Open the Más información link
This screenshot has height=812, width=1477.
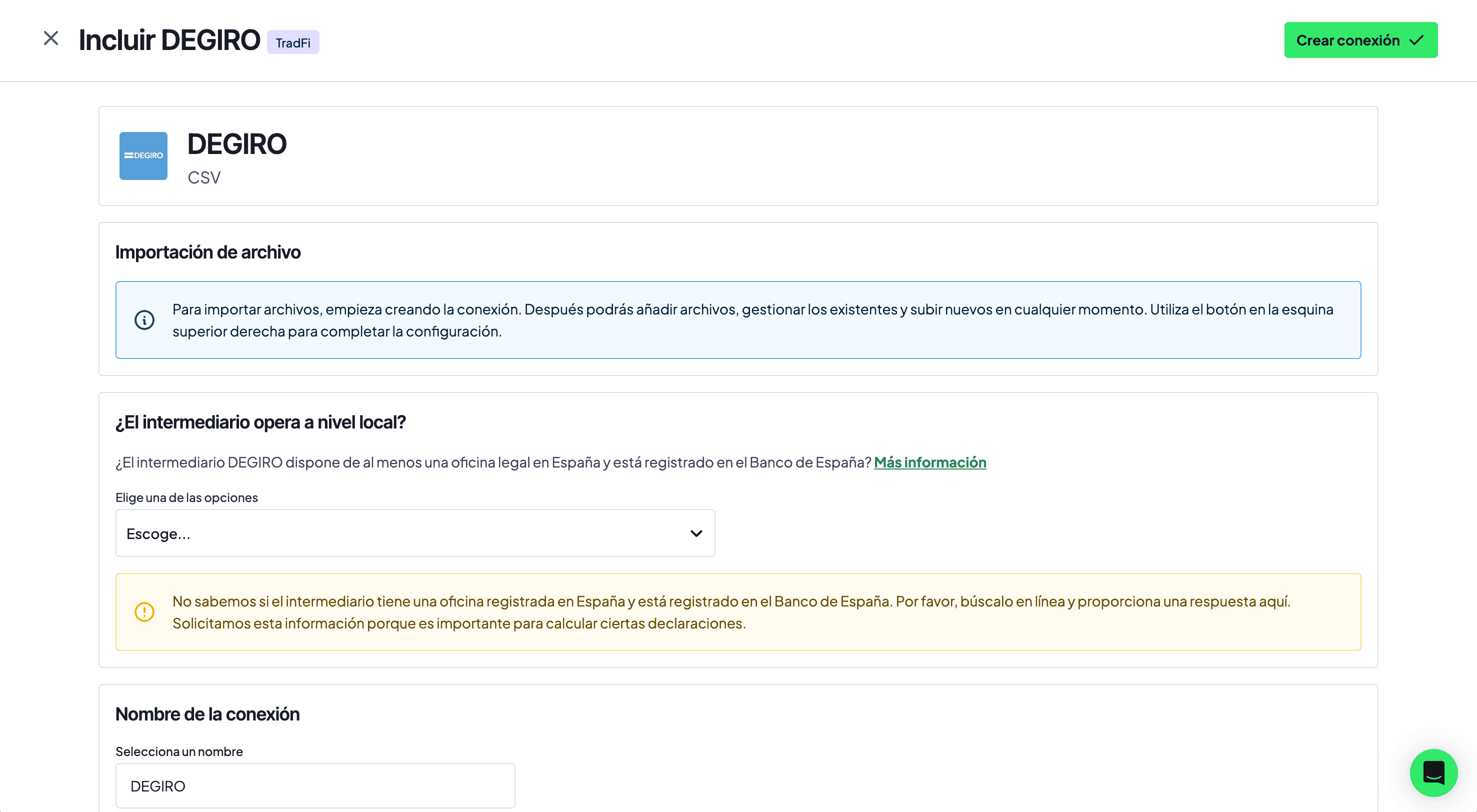click(x=930, y=462)
